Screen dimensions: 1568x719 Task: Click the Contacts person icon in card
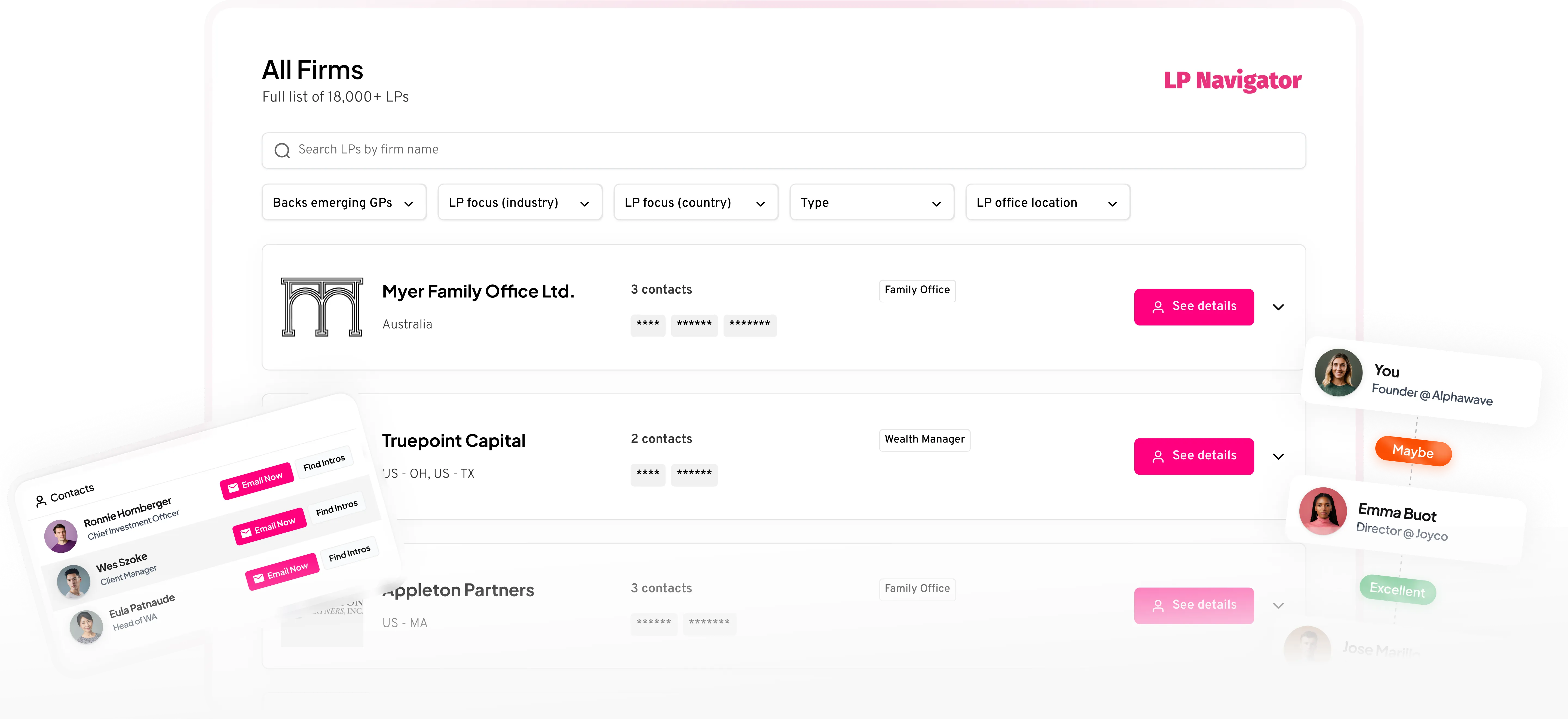(41, 501)
